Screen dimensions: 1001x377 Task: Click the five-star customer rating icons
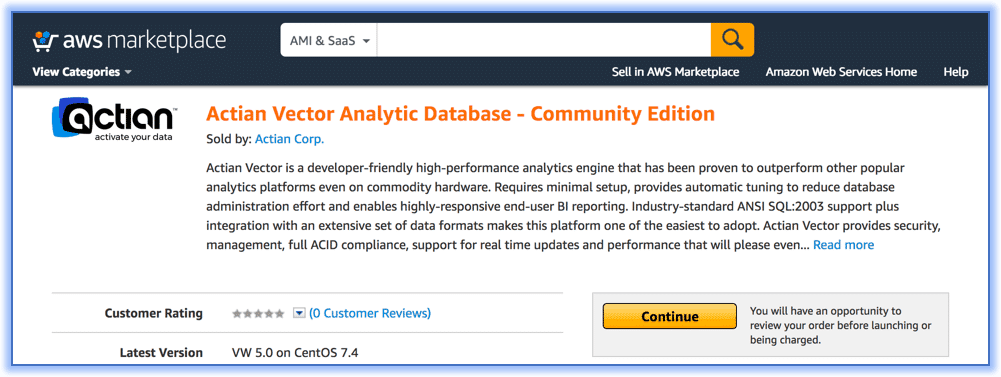coord(258,313)
